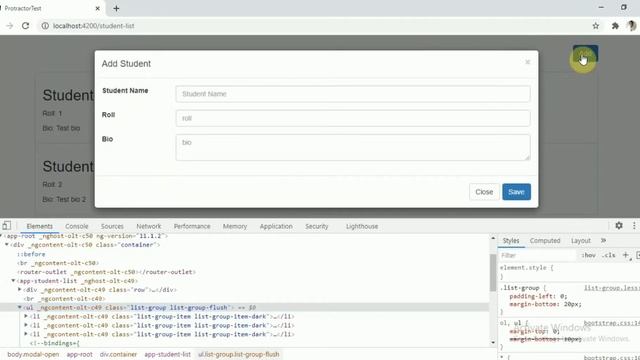Image resolution: width=640 pixels, height=360 pixels.
Task: Click app-student-list breadcrumb
Action: tap(167, 354)
